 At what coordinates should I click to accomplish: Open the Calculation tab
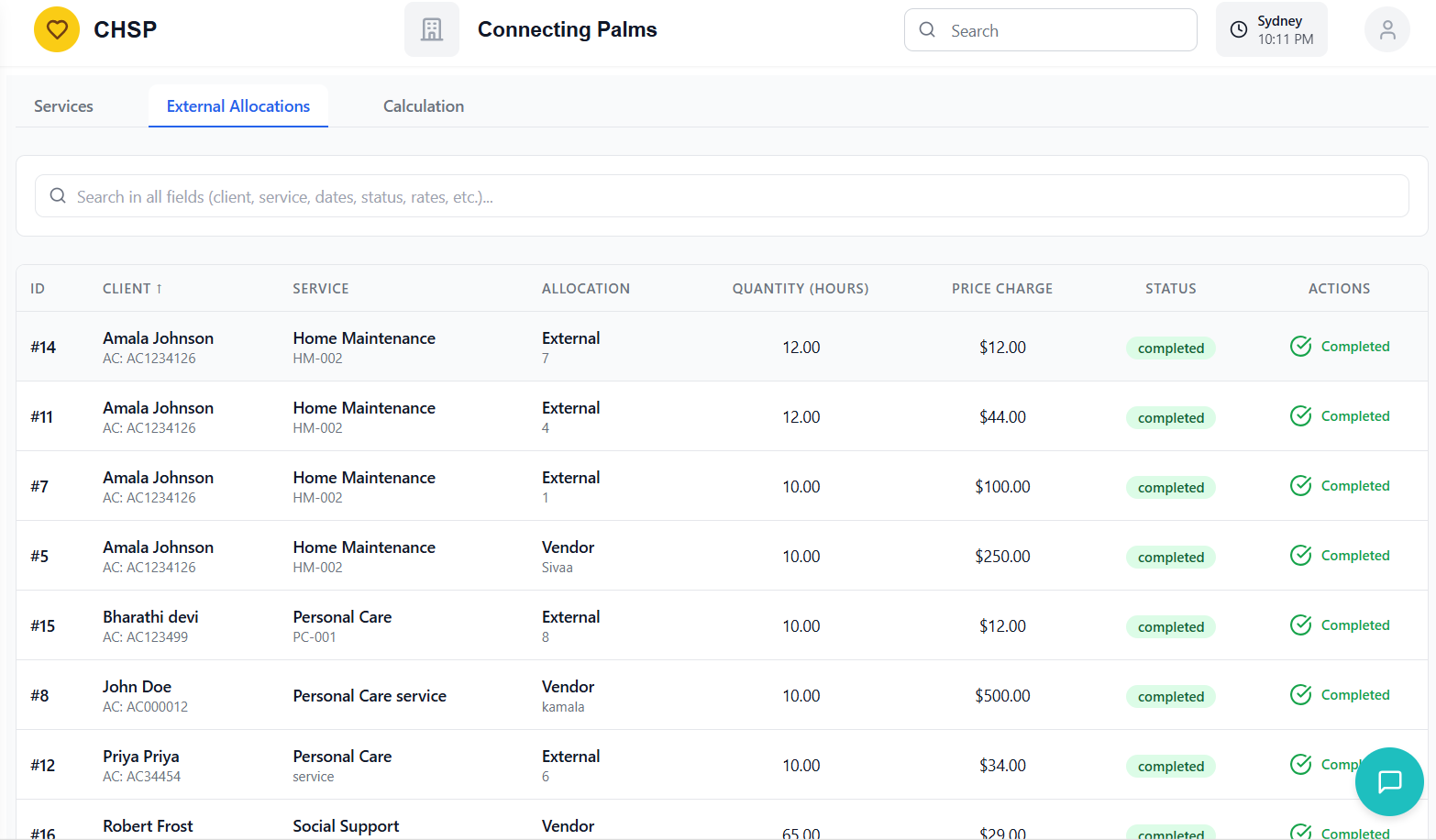423,106
